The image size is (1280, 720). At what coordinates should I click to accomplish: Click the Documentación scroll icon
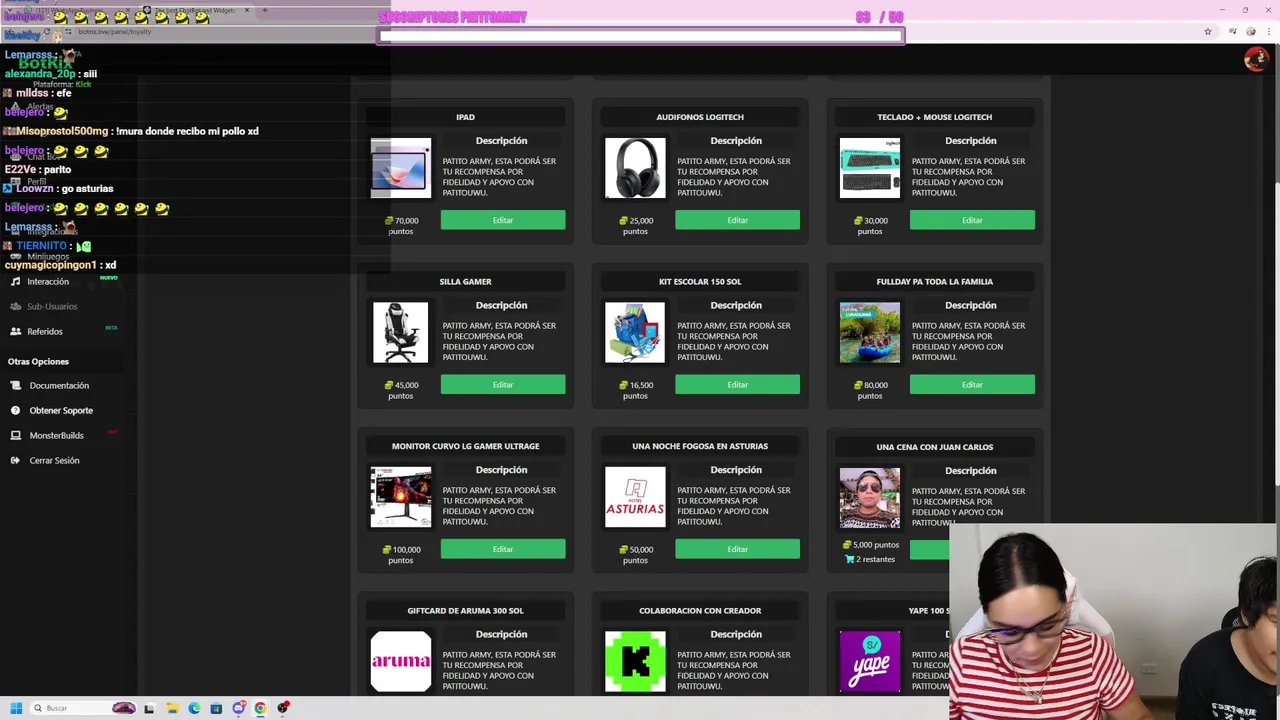15,386
